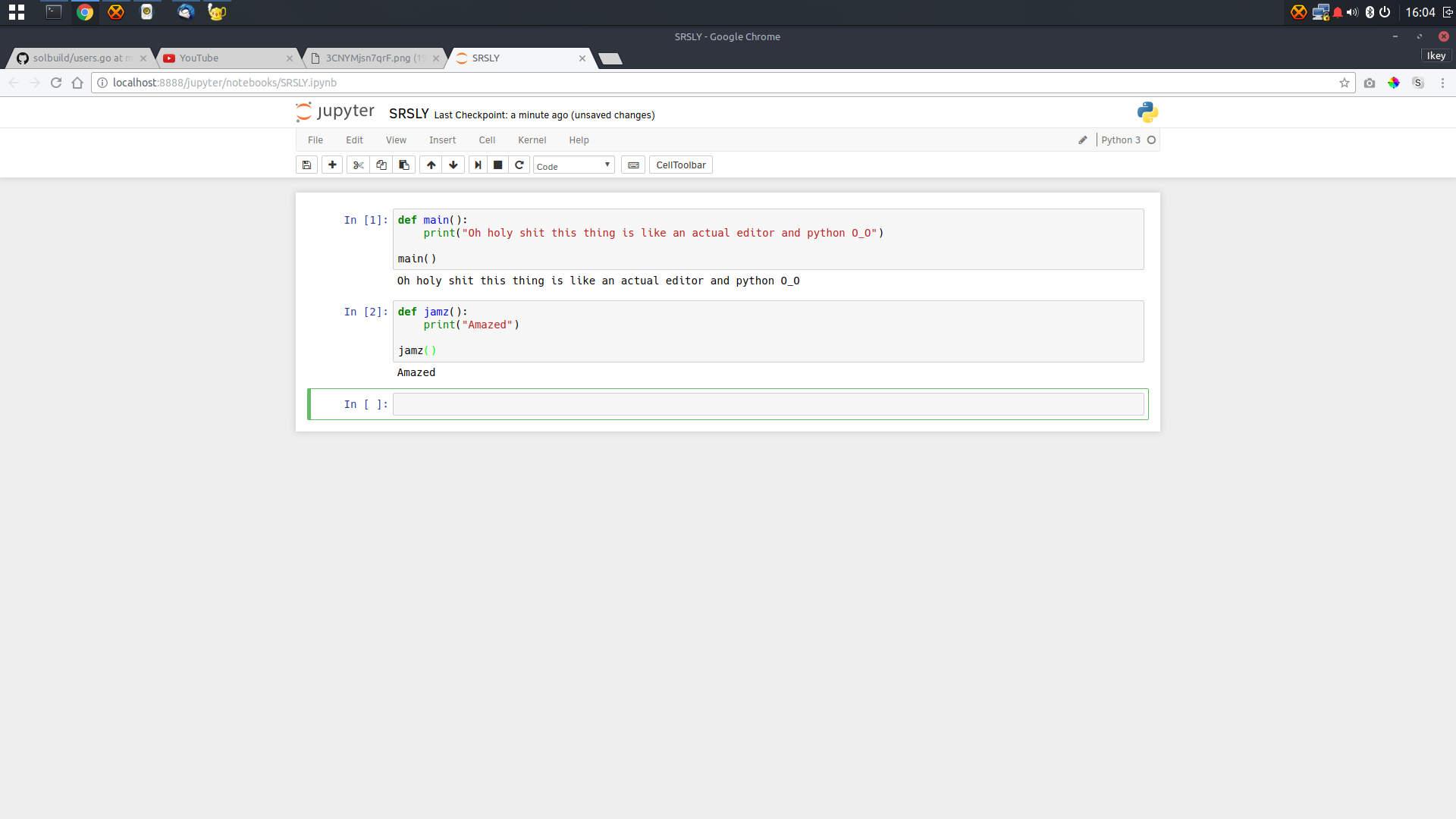Click the Jupyter logo
The height and width of the screenshot is (819, 1456).
tap(335, 111)
